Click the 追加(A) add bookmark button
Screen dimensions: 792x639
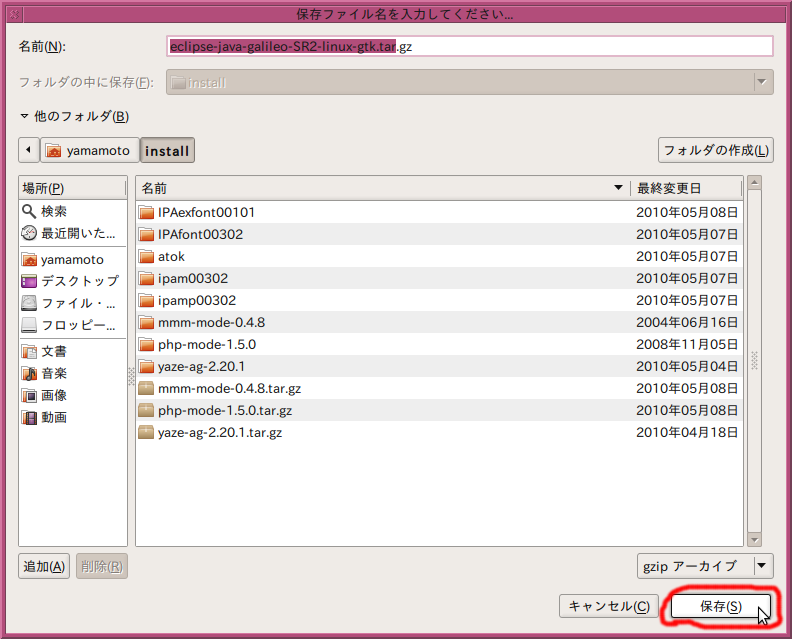click(44, 566)
